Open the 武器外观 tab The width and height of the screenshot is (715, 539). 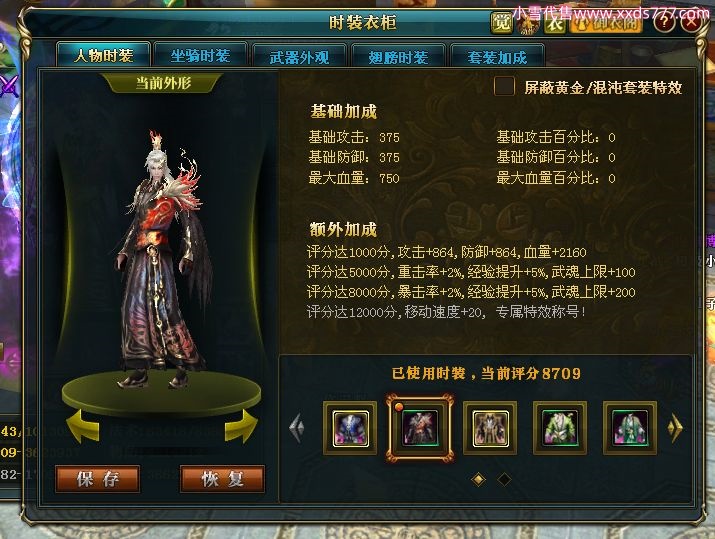(x=300, y=57)
